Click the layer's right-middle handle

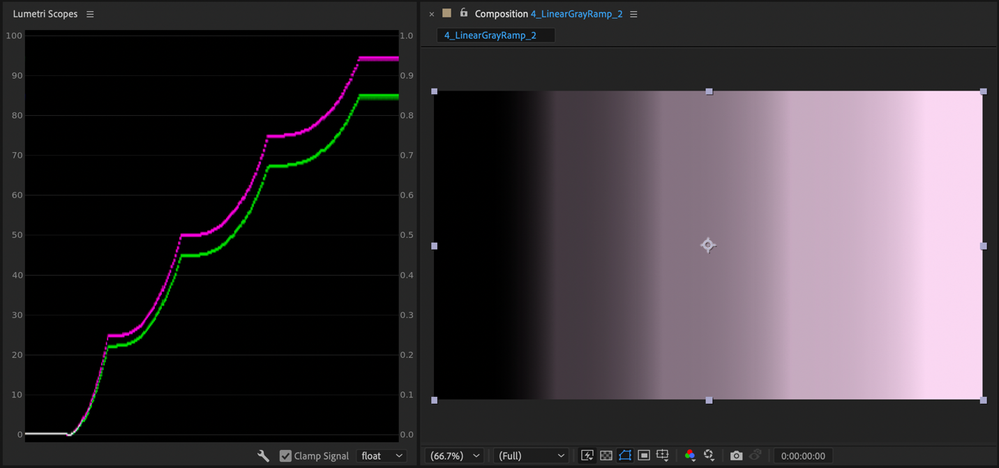[x=983, y=246]
